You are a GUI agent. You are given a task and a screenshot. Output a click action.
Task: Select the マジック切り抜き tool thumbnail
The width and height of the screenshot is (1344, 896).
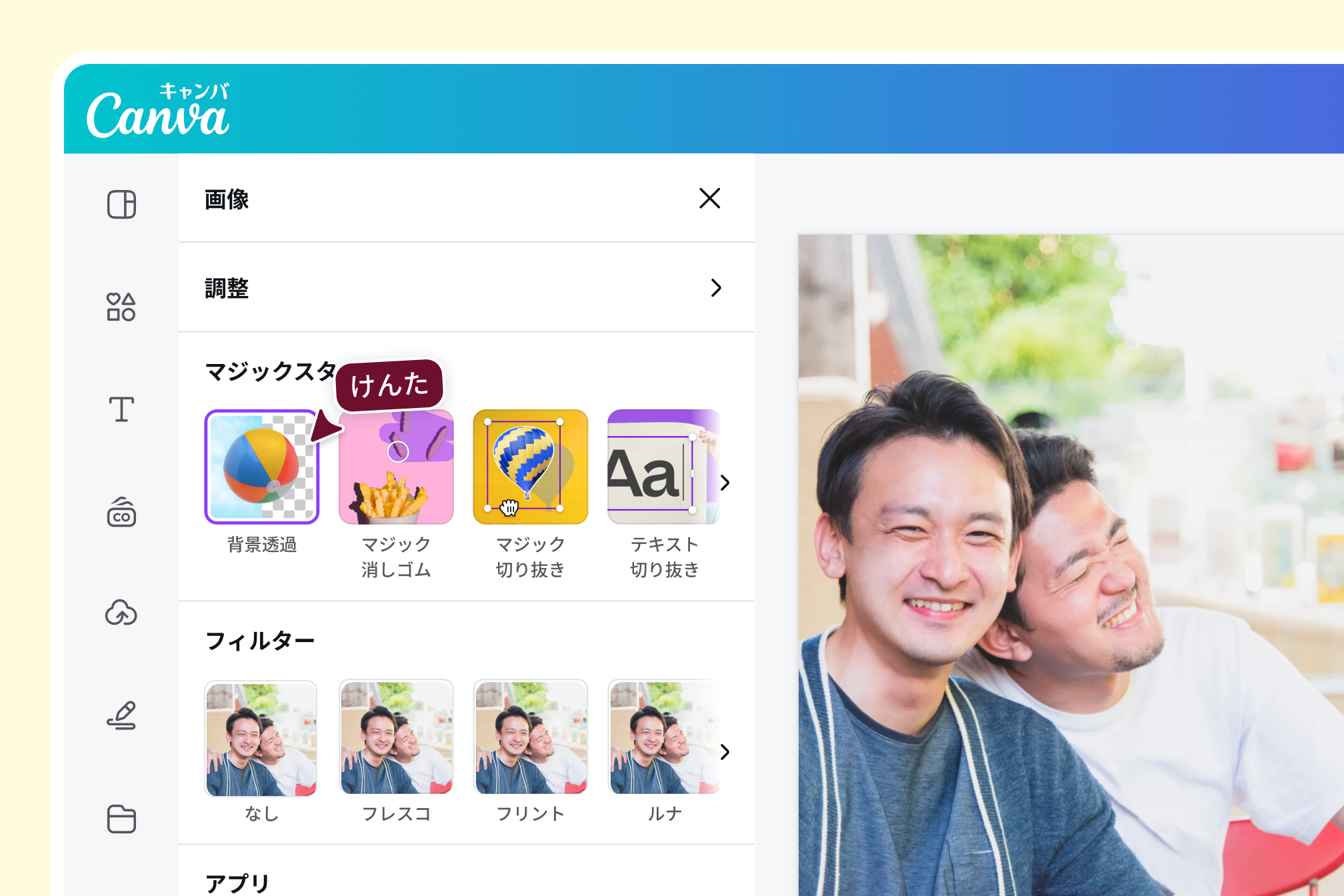(x=531, y=467)
